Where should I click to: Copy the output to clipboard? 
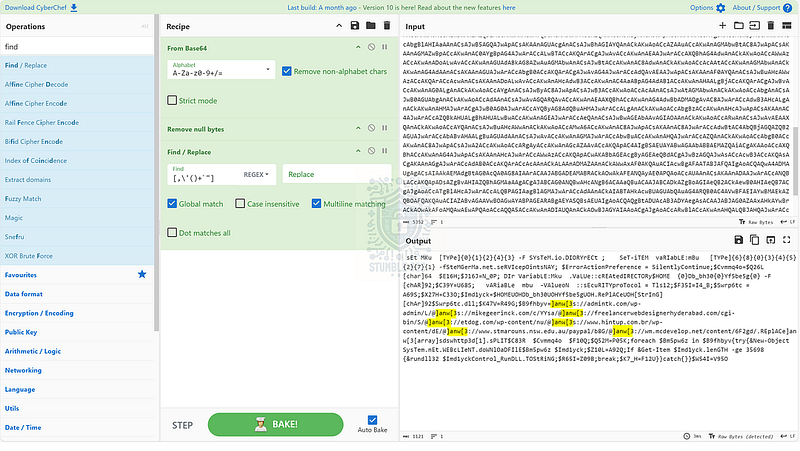click(x=754, y=240)
